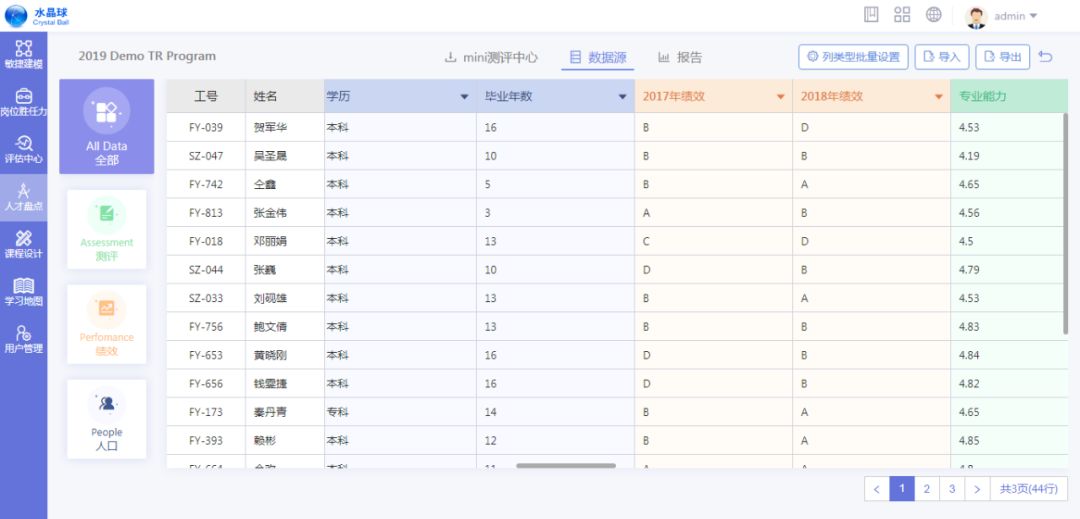The width and height of the screenshot is (1080, 519).
Task: Select the Assessment 测评 data card
Action: click(x=106, y=230)
